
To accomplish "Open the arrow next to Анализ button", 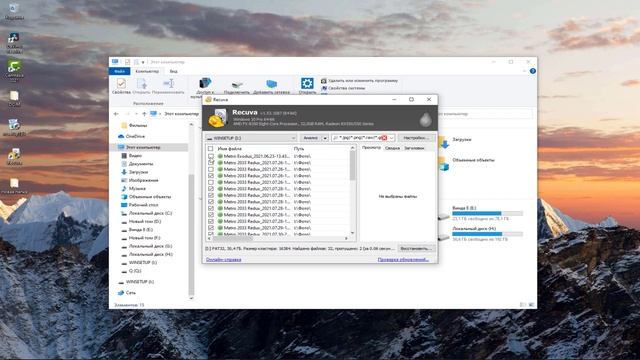I will [x=325, y=138].
